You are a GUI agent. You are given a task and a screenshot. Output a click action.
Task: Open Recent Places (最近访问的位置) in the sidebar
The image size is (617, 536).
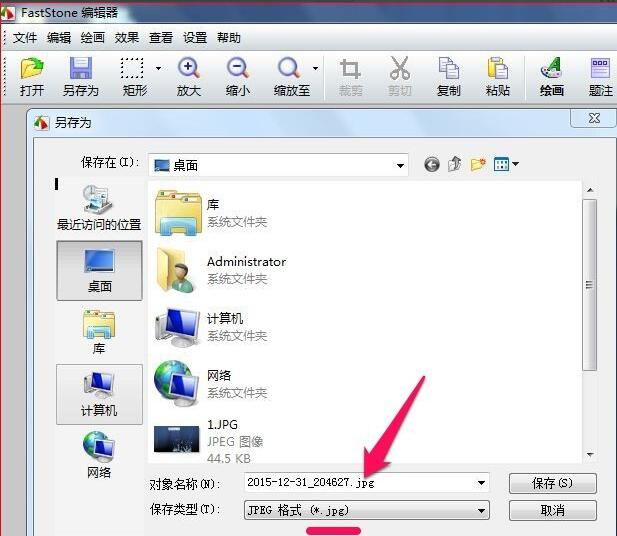click(x=99, y=208)
